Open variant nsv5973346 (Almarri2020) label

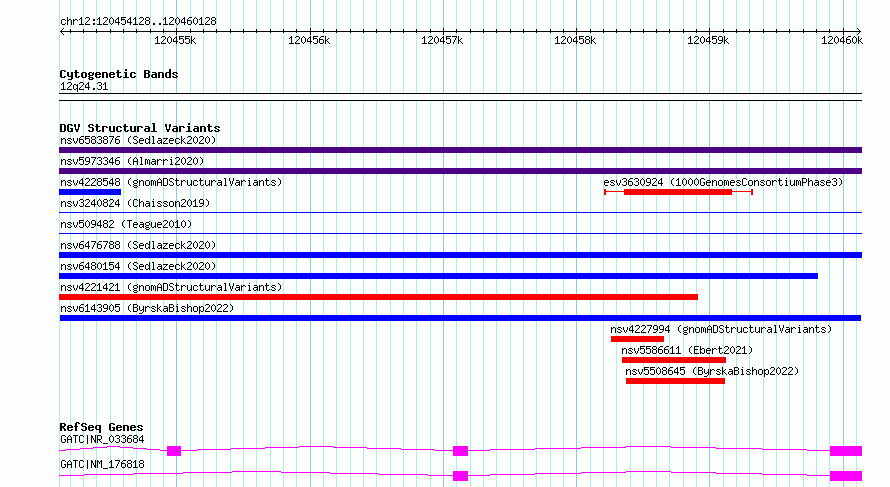tap(132, 161)
